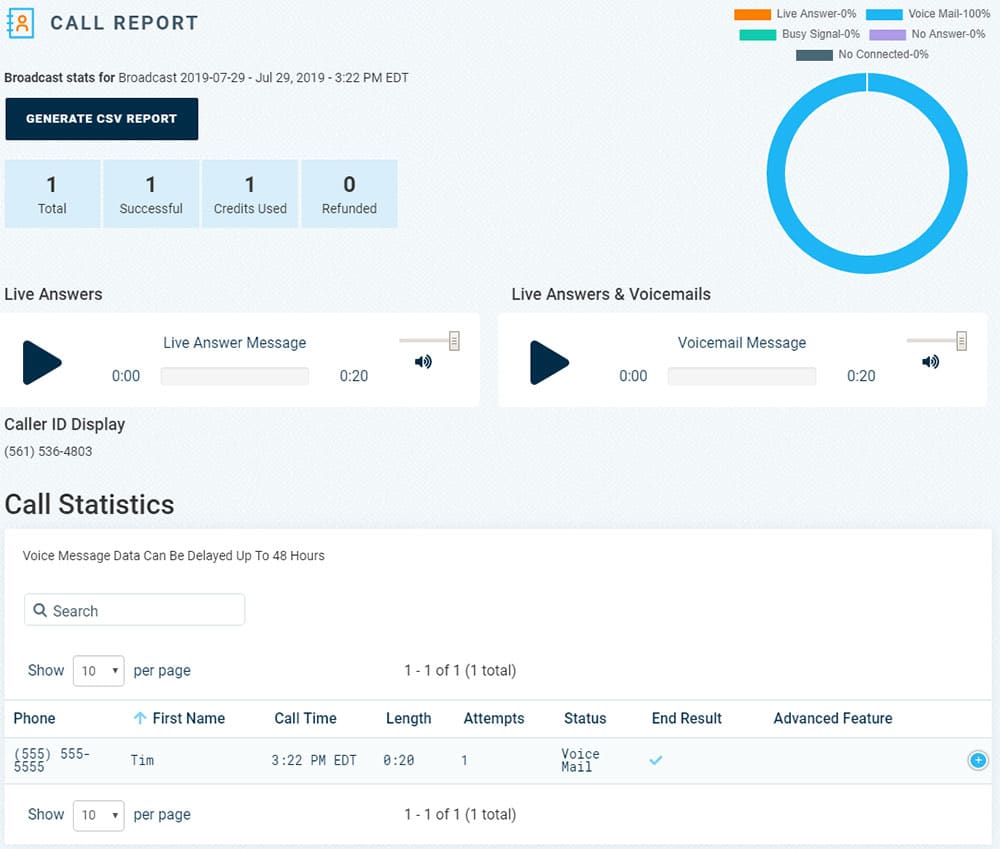Sort by the Phone column header
The width and height of the screenshot is (1000, 849).
pyautogui.click(x=34, y=718)
